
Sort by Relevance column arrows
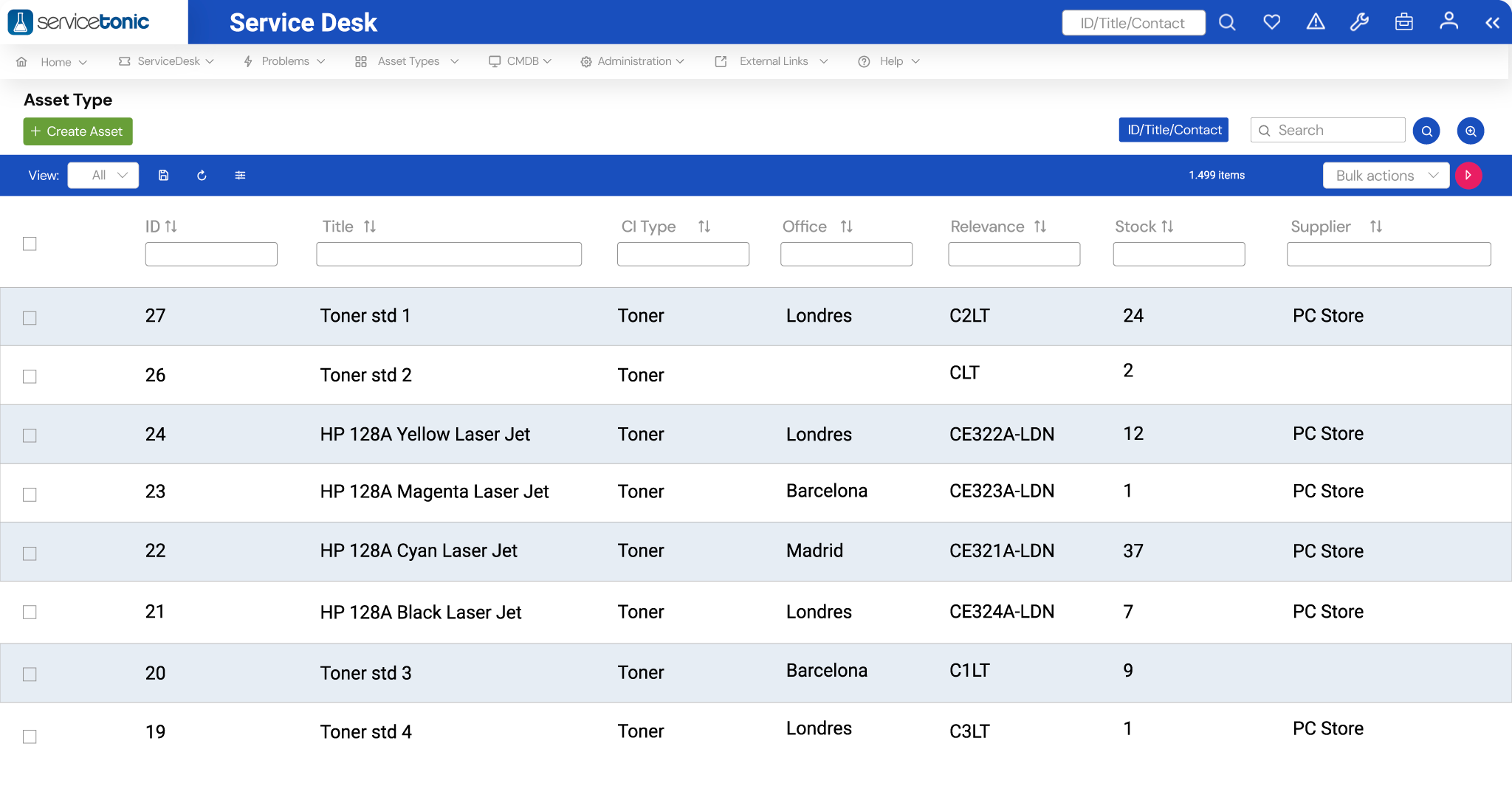coord(1040,227)
